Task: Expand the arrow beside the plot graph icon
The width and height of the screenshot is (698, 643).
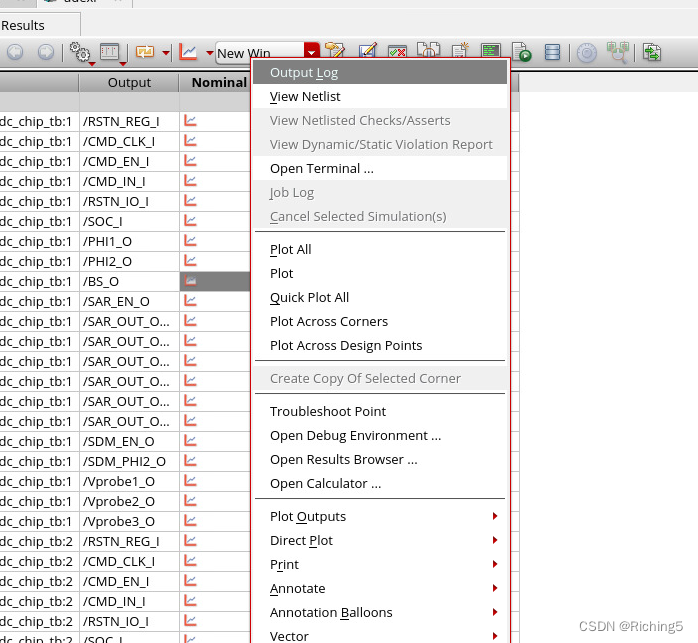Action: click(x=209, y=53)
